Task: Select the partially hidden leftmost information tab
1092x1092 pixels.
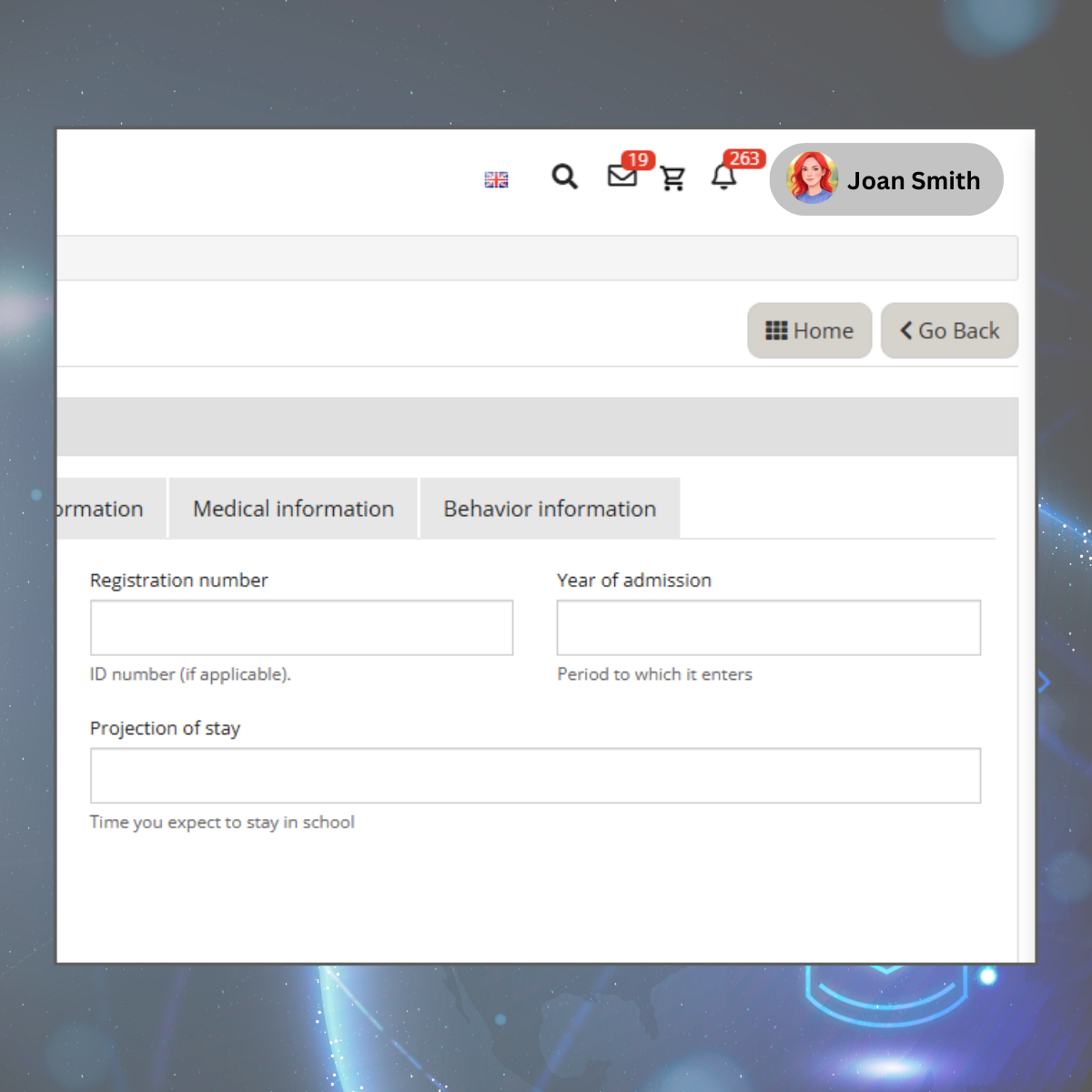Action: 105,509
